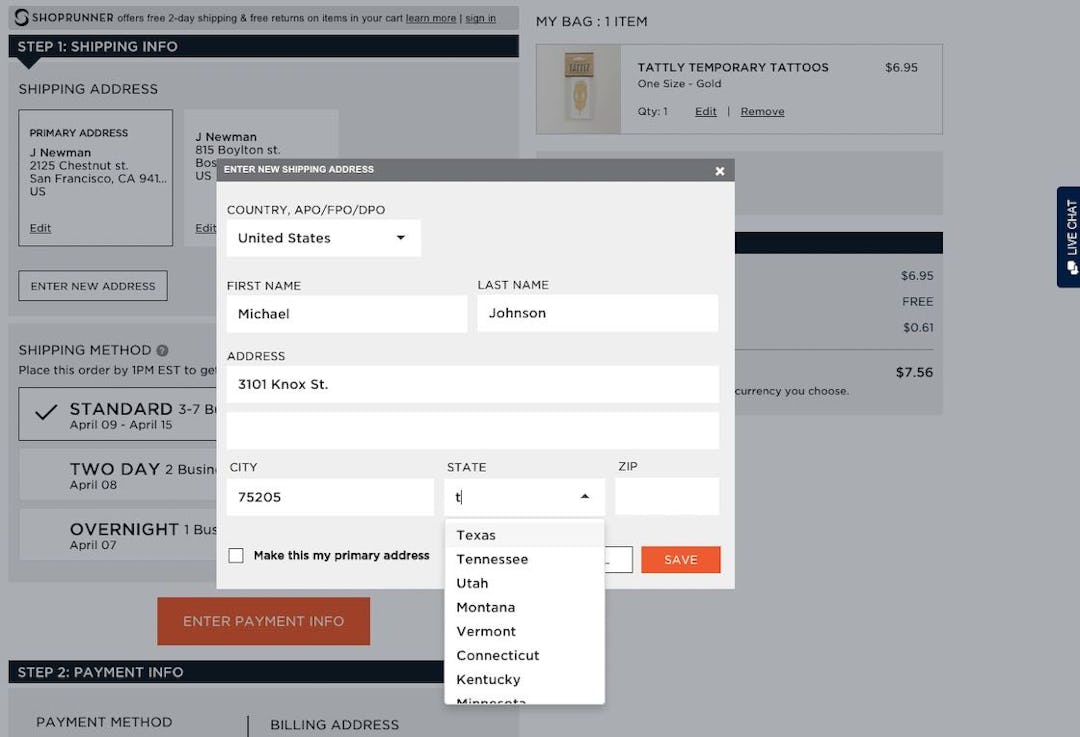Click into the ZIP input field
This screenshot has height=737, width=1080.
[x=666, y=497]
